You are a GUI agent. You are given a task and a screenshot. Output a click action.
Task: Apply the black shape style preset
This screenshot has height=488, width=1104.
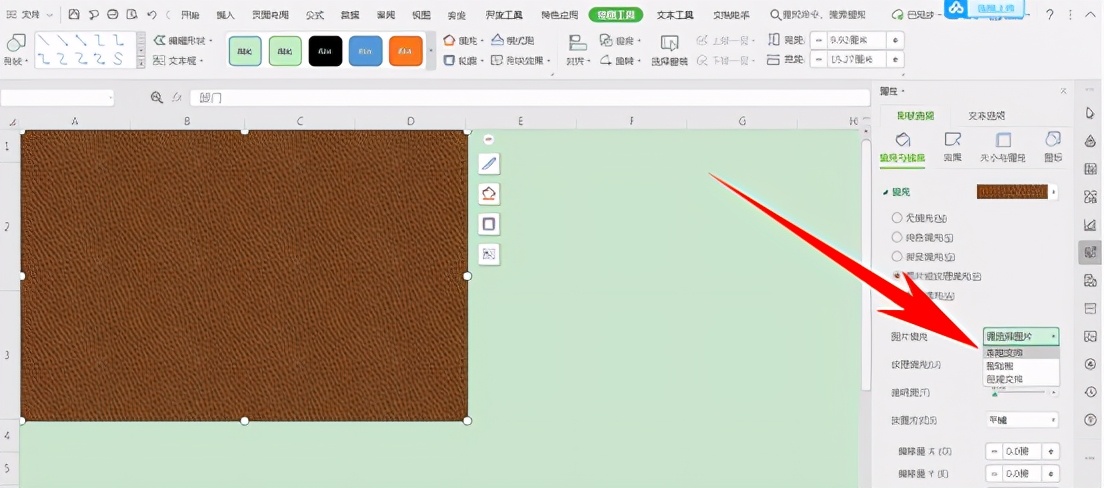[325, 51]
